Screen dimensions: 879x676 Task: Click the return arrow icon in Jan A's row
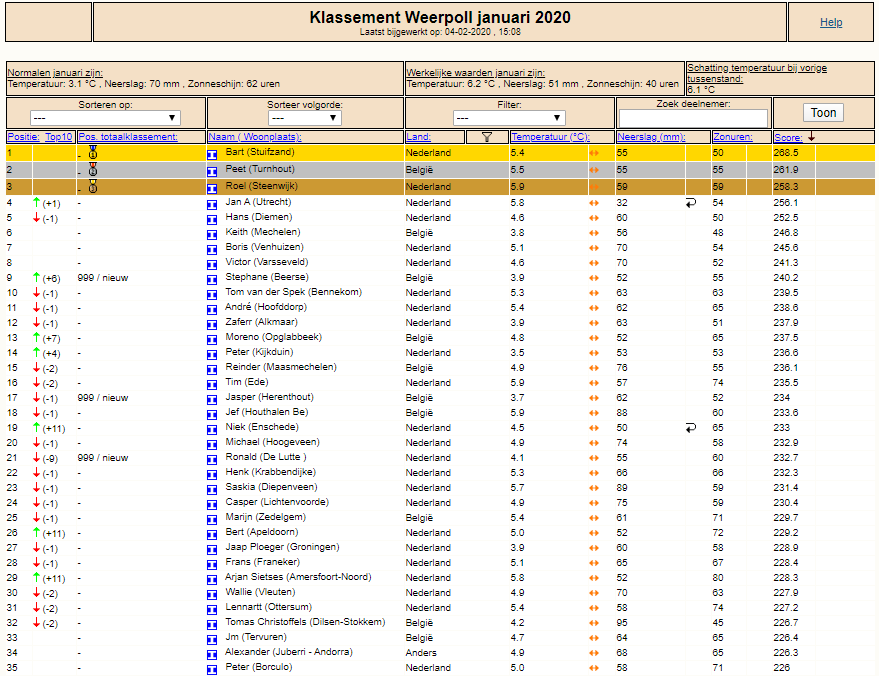[x=691, y=203]
